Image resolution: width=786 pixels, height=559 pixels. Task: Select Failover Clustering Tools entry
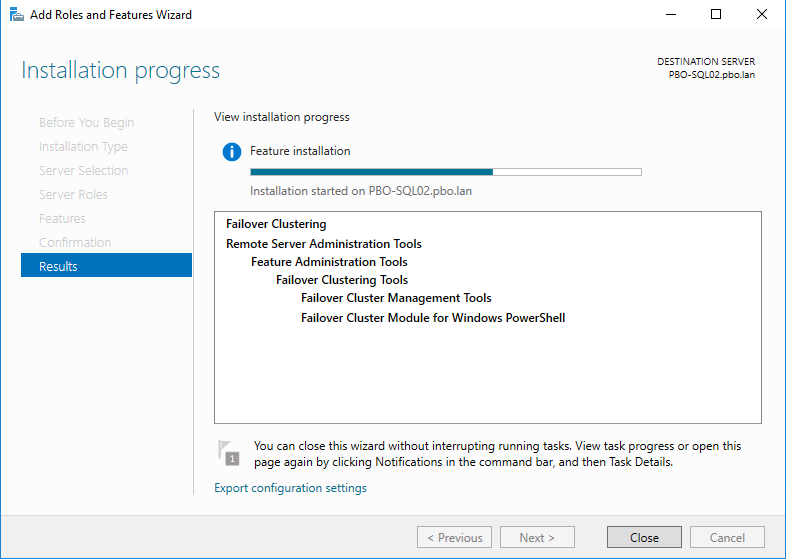tap(342, 280)
